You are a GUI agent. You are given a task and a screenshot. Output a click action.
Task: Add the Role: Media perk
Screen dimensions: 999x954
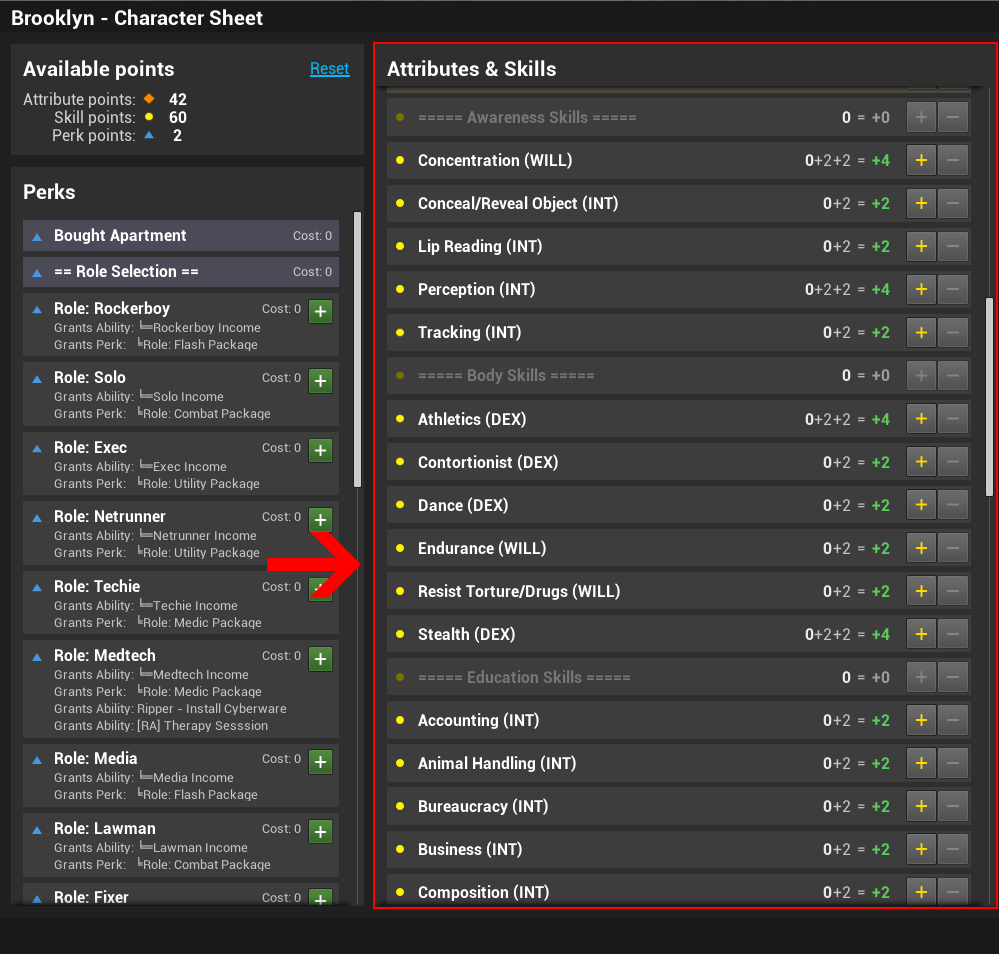coord(320,761)
